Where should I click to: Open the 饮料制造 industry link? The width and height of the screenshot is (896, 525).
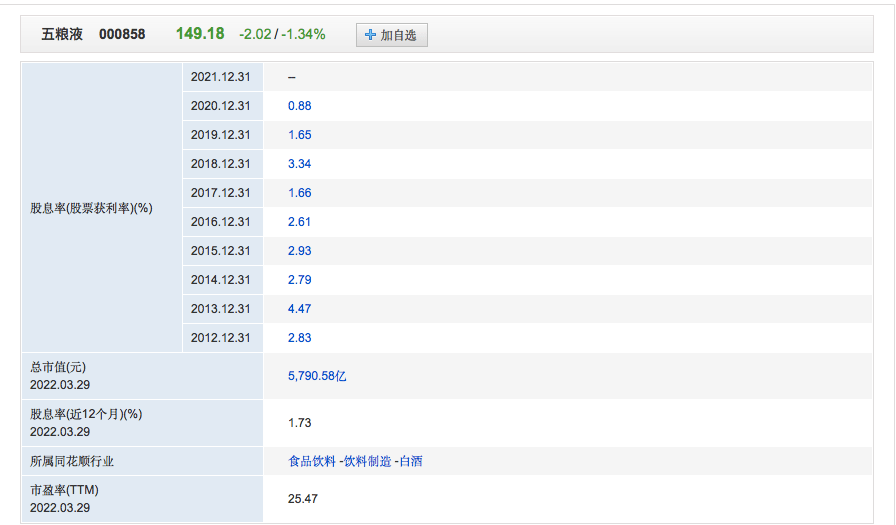click(367, 461)
